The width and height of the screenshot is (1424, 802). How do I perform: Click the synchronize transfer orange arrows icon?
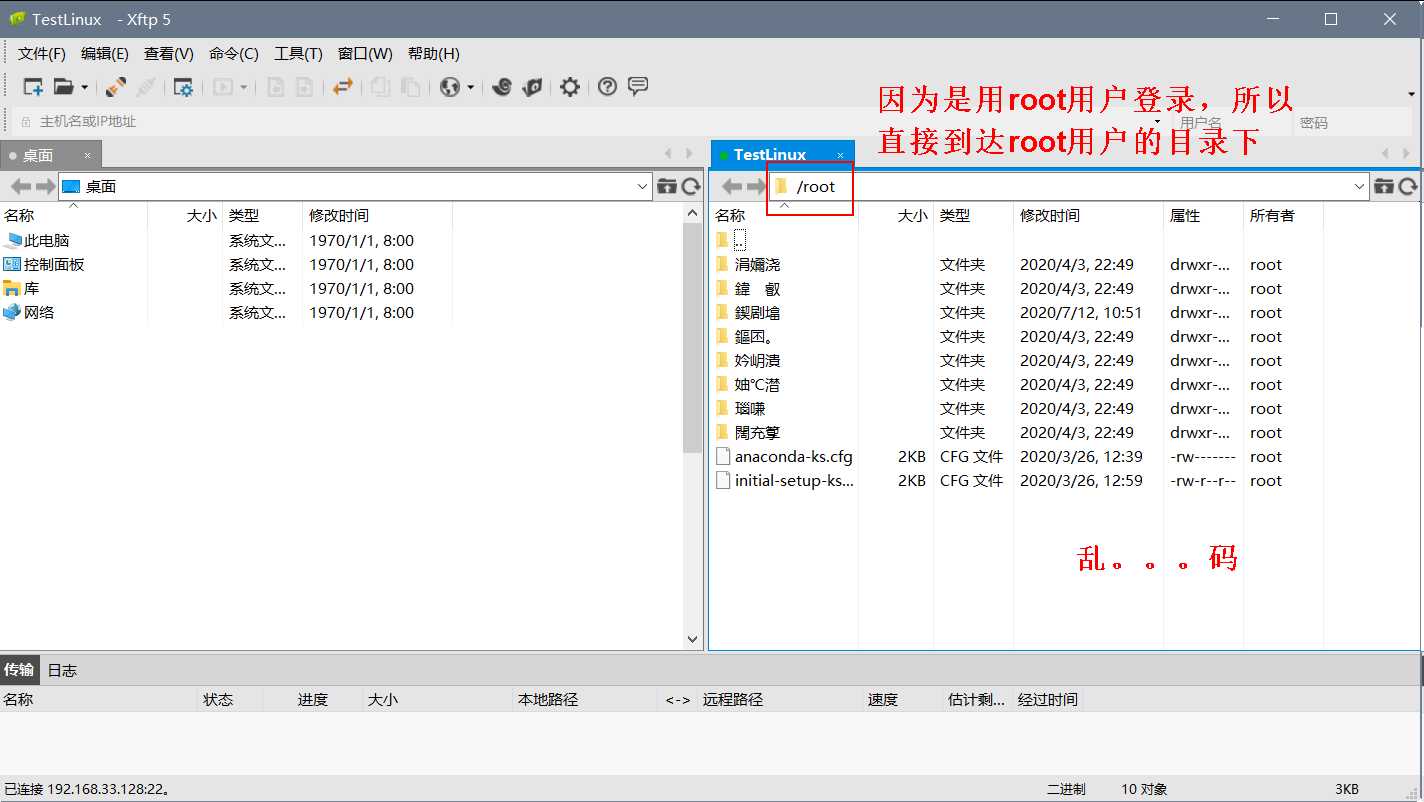pyautogui.click(x=343, y=87)
